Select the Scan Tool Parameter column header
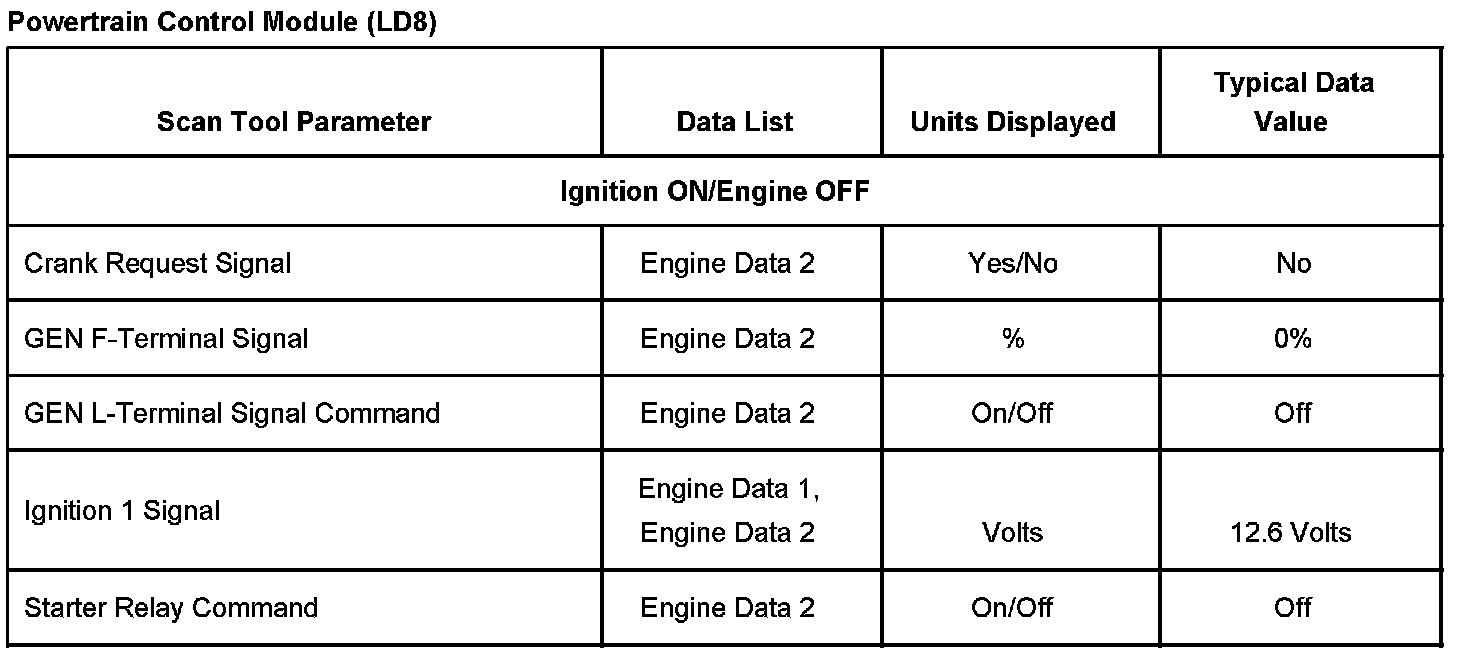1472x658 pixels. tap(294, 122)
